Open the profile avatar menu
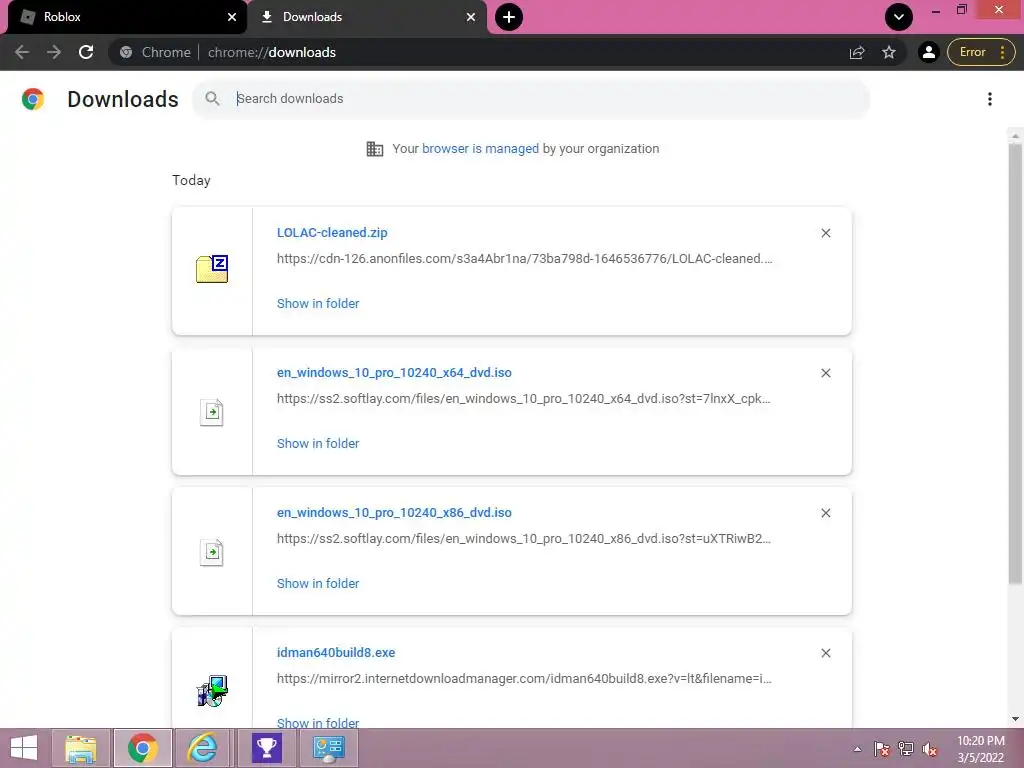The width and height of the screenshot is (1024, 768). 929,52
